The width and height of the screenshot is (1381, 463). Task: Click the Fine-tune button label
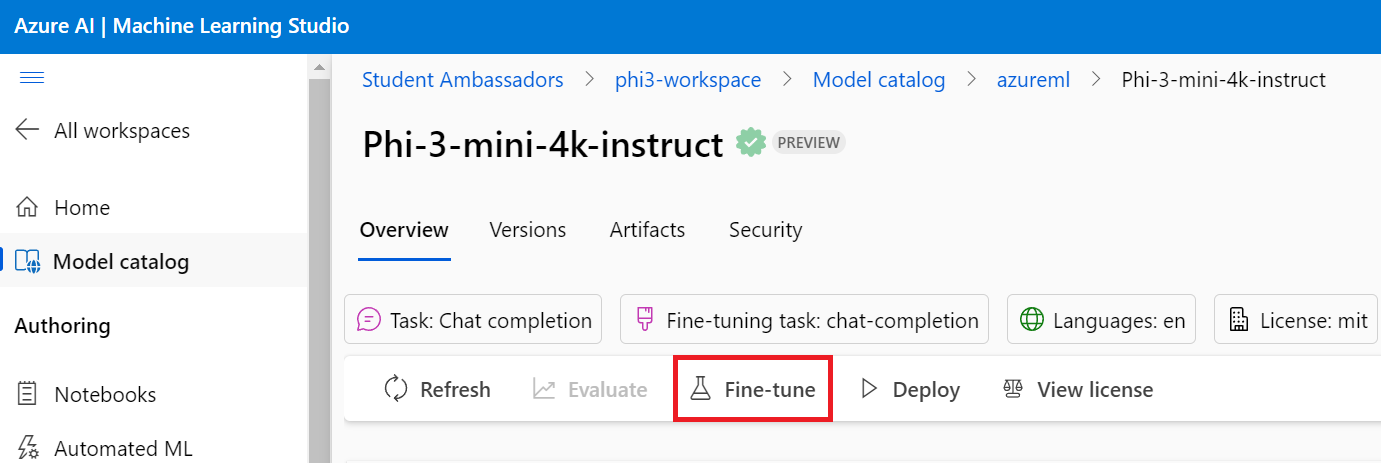tap(770, 389)
